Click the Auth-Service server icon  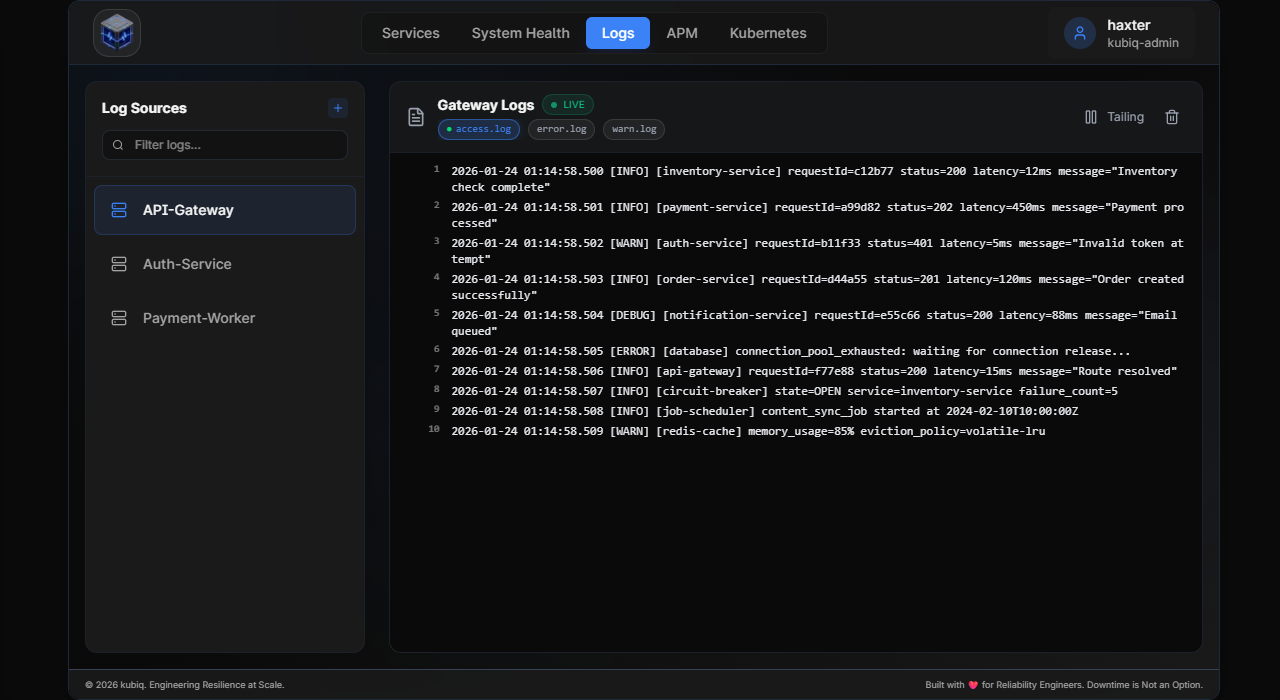tap(119, 264)
